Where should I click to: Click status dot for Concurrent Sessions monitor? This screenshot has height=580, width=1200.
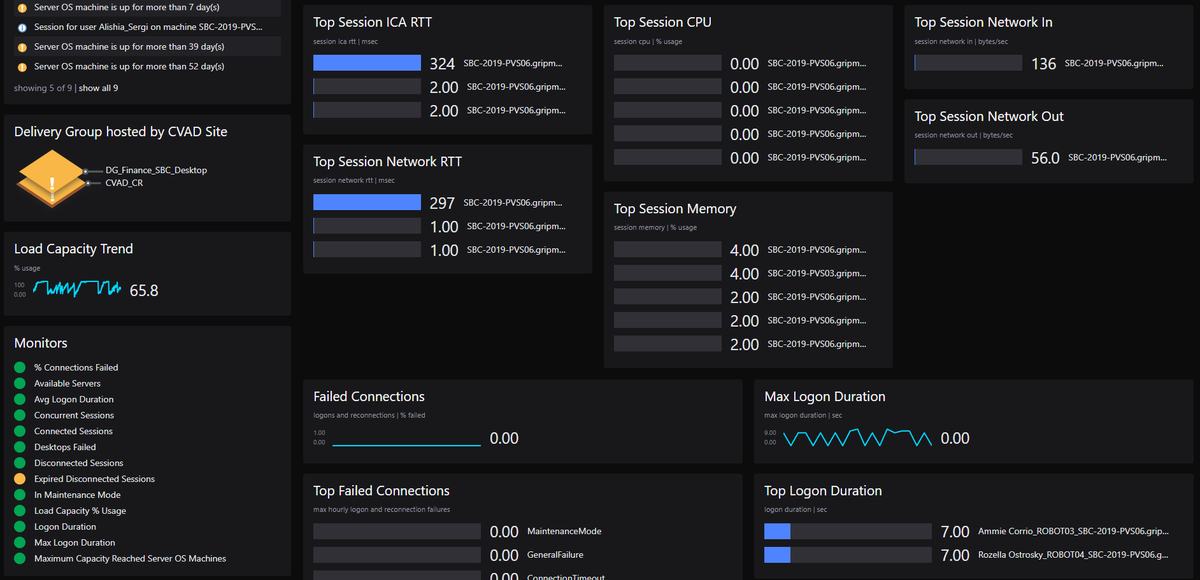[19, 415]
